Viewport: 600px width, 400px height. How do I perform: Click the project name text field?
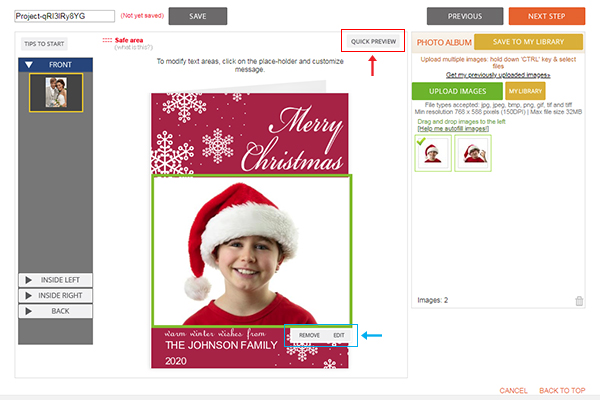click(x=65, y=16)
